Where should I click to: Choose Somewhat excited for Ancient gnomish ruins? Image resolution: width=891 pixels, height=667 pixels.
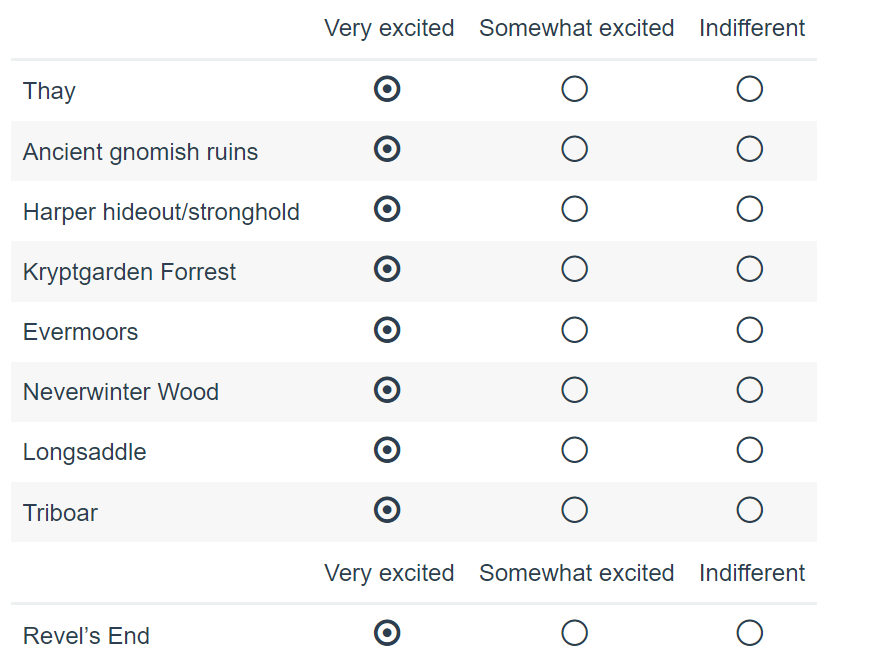pos(574,149)
